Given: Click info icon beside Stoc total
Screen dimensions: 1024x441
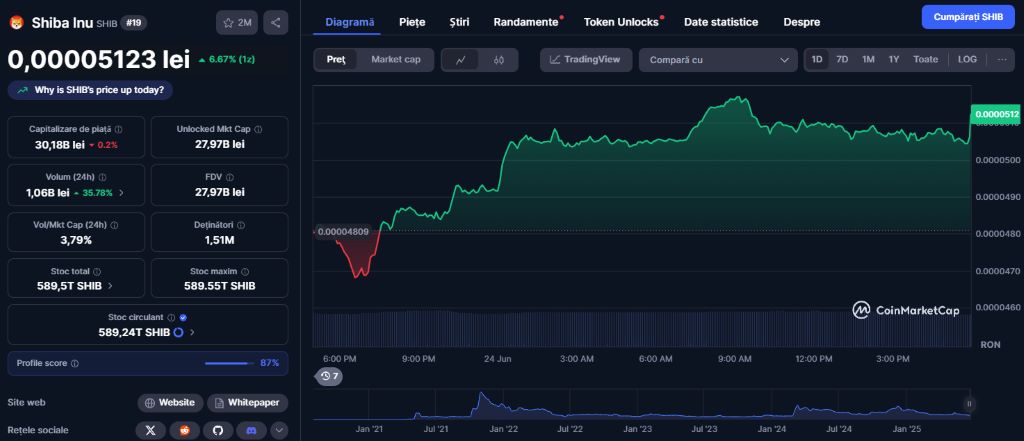Looking at the screenshot, I should (97, 271).
